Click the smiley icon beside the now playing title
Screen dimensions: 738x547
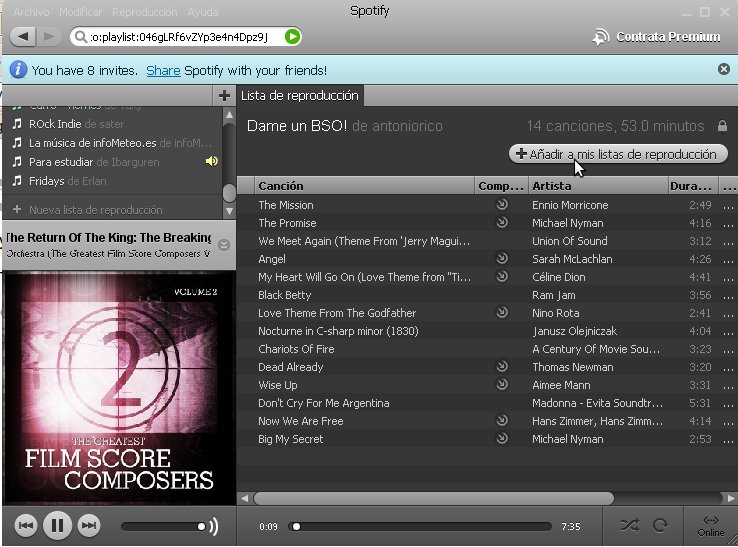224,245
